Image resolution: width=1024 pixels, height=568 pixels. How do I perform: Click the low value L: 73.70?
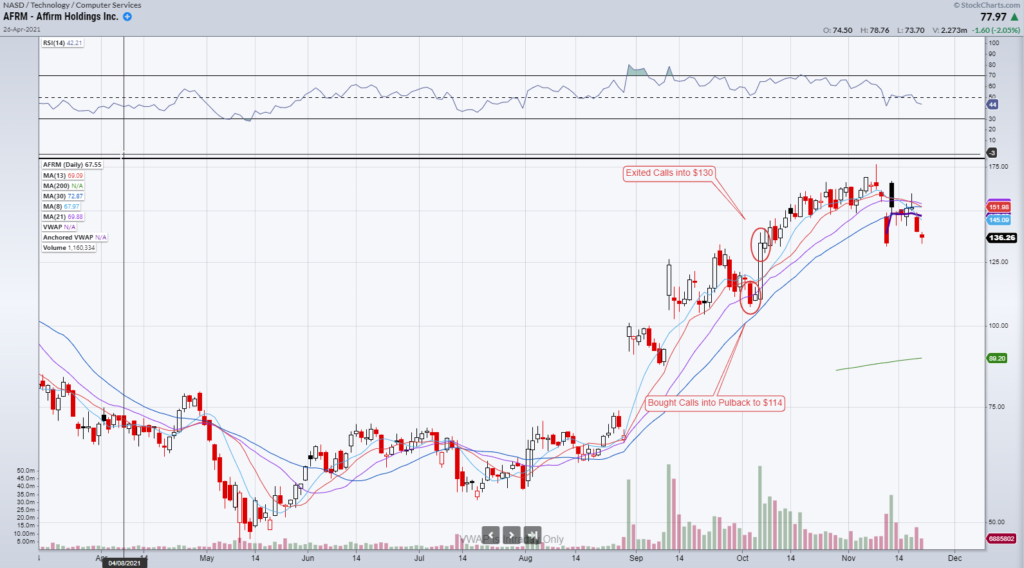[x=911, y=30]
